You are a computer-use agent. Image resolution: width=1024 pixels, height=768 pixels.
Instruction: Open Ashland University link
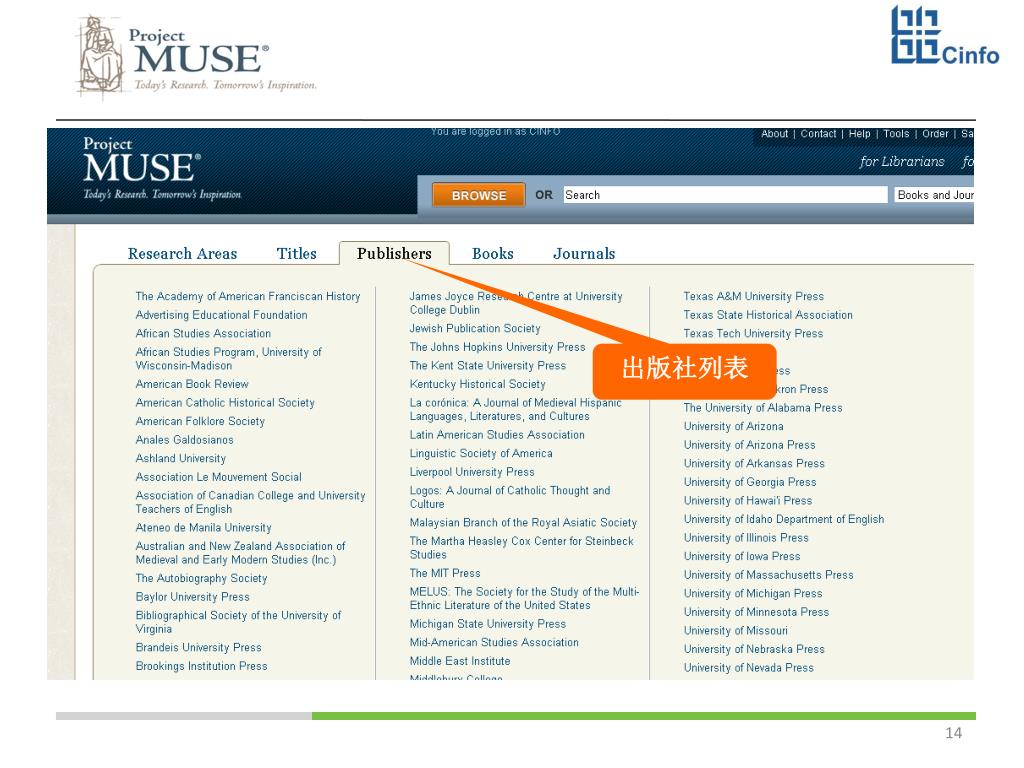[x=180, y=458]
